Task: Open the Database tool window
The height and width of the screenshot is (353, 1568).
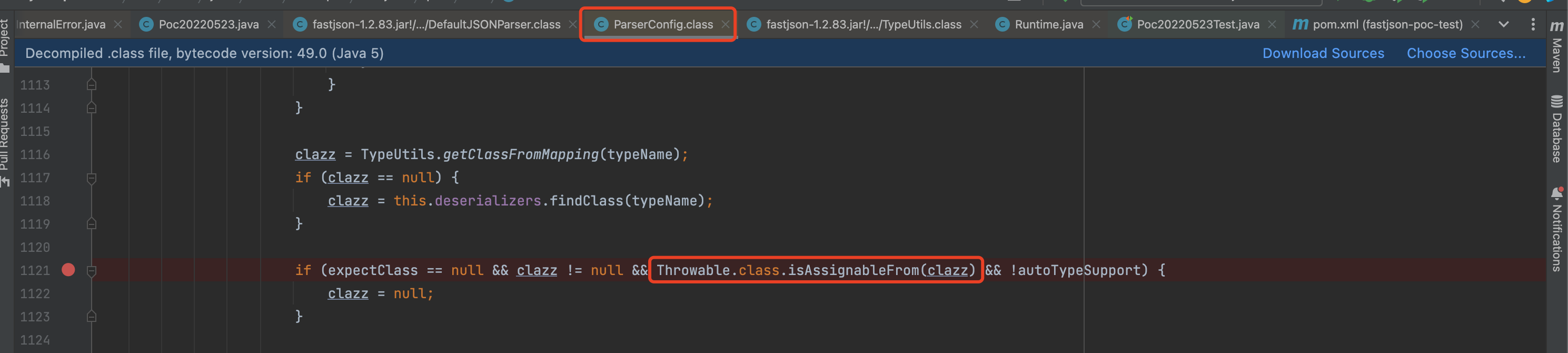Action: coord(1556,129)
